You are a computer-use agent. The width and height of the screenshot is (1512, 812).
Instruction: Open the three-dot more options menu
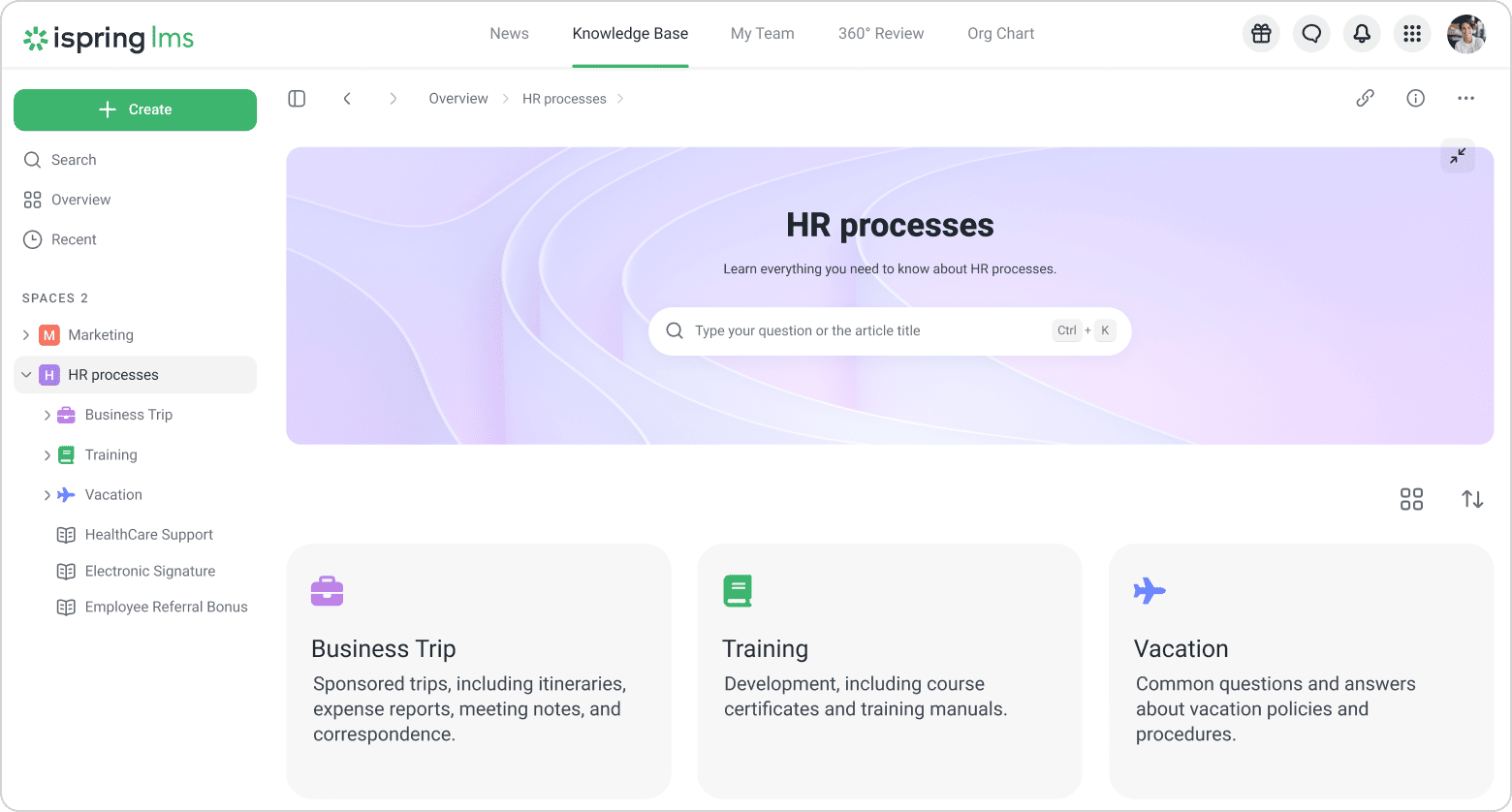(1465, 98)
